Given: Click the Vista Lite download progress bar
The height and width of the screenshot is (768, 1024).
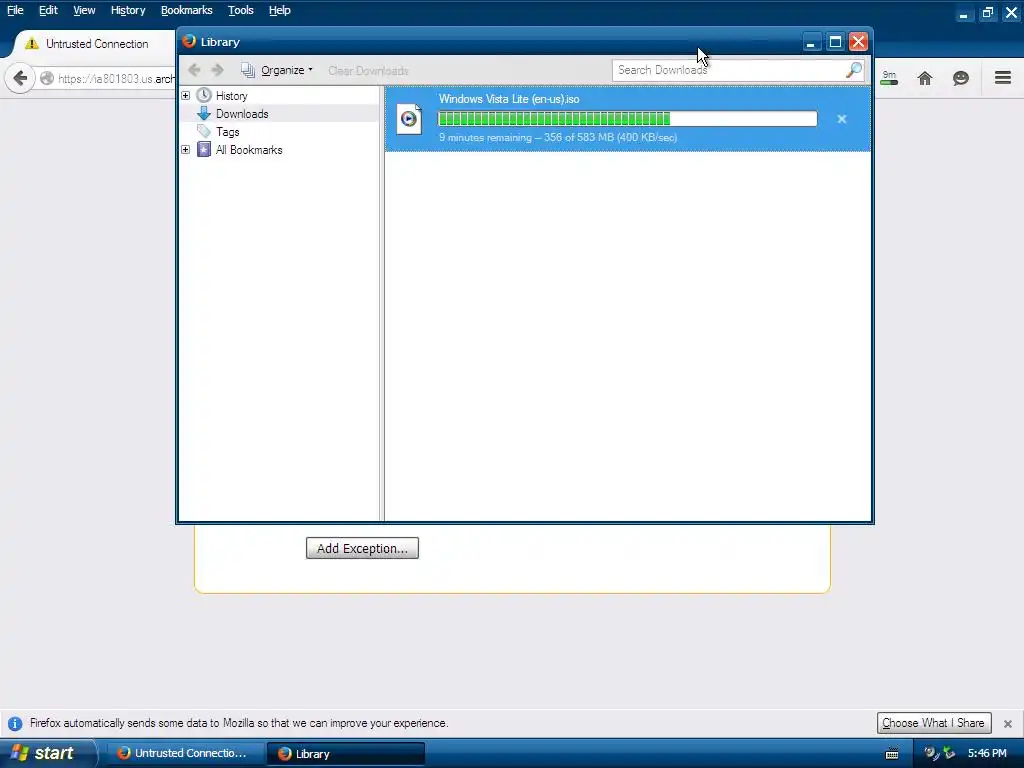Looking at the screenshot, I should click(x=628, y=119).
